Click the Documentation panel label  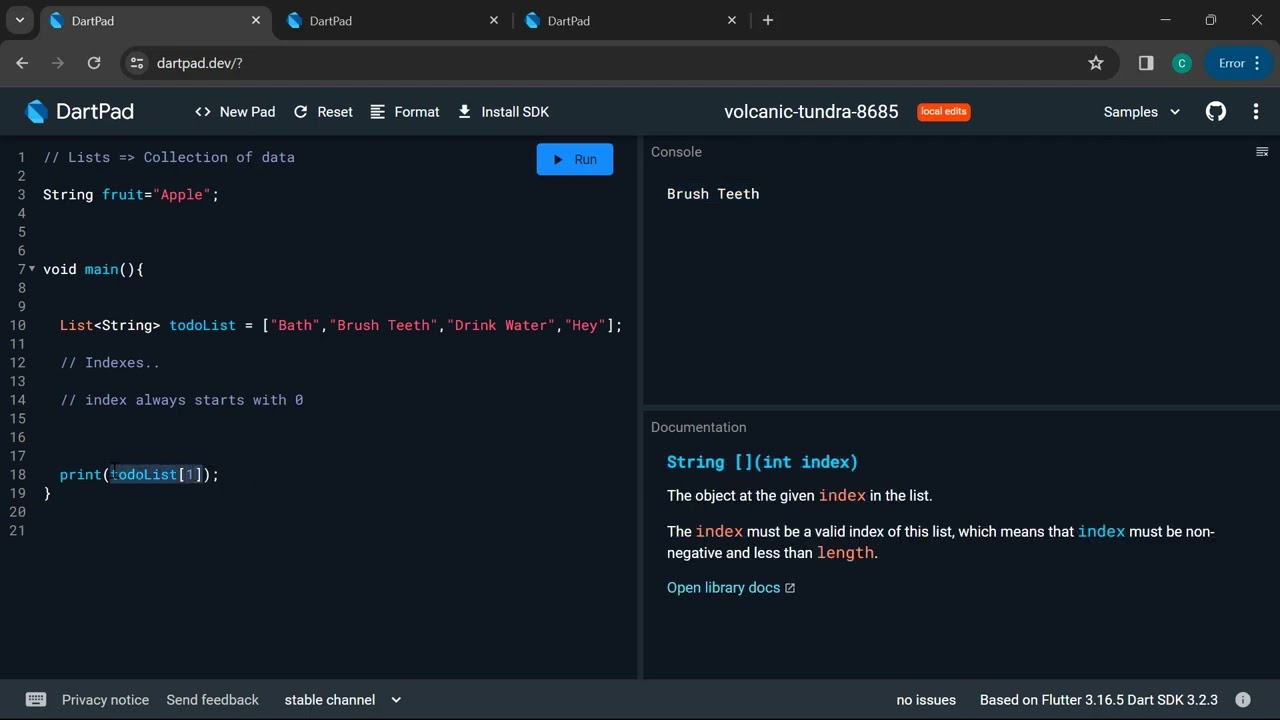[x=698, y=427]
